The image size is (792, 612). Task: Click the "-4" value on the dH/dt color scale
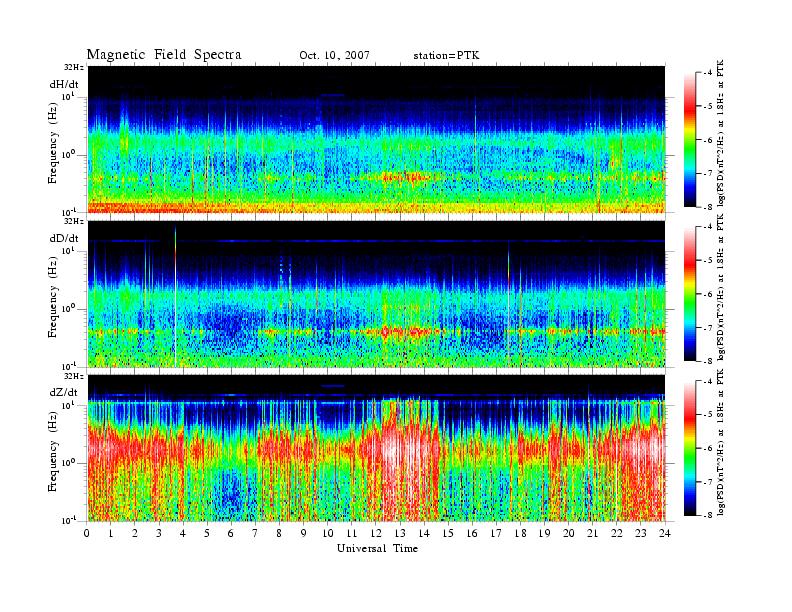tap(706, 73)
